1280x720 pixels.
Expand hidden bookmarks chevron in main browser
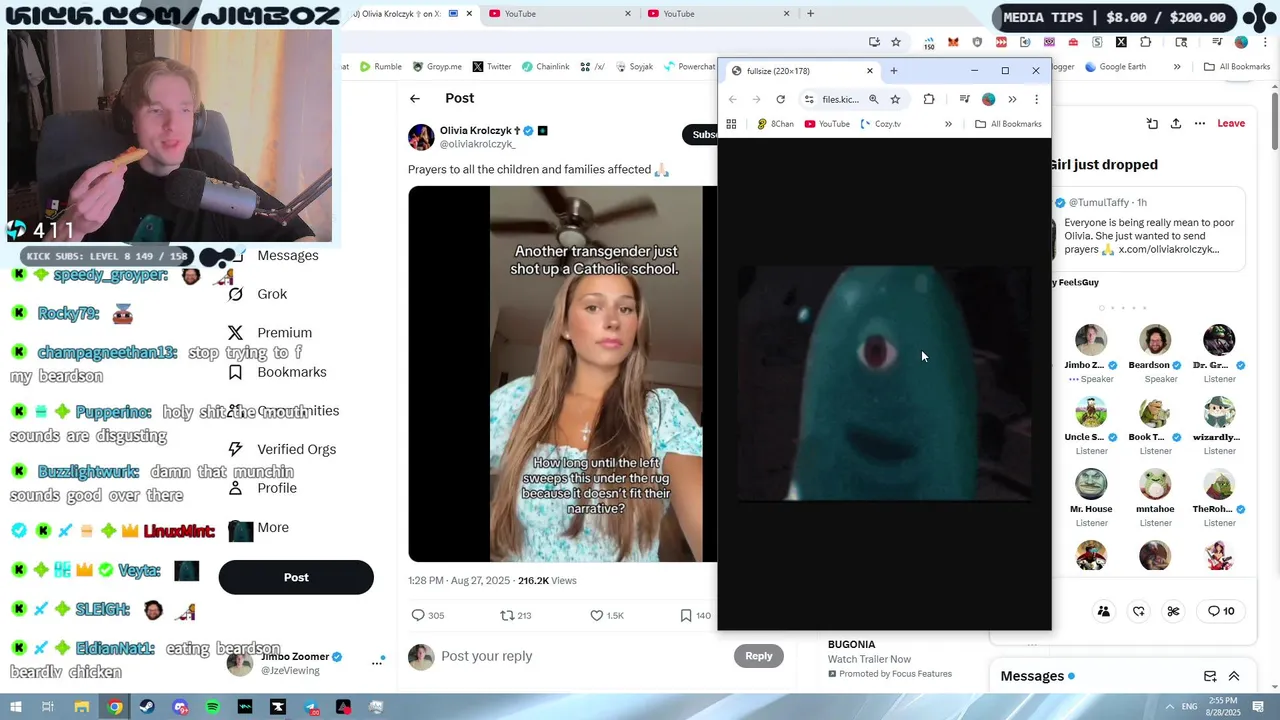coord(1177,67)
